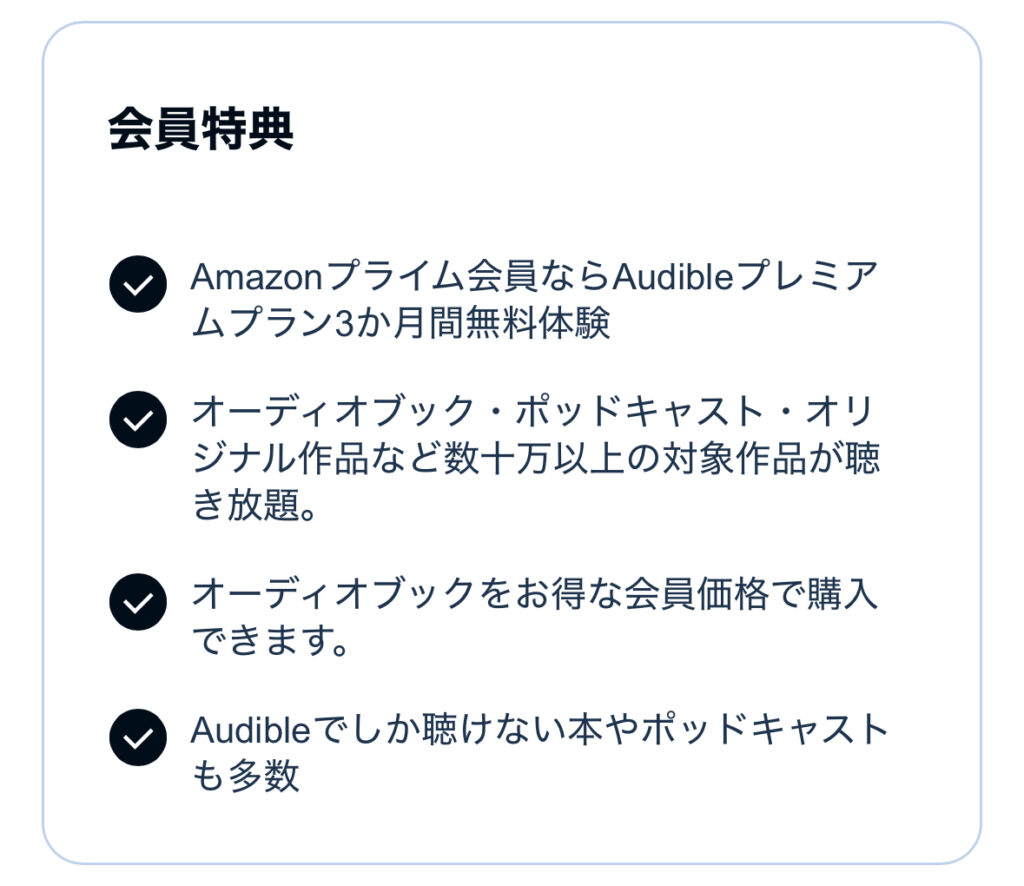Click the 聴けない本や text
1024x886 pixels.
click(530, 730)
